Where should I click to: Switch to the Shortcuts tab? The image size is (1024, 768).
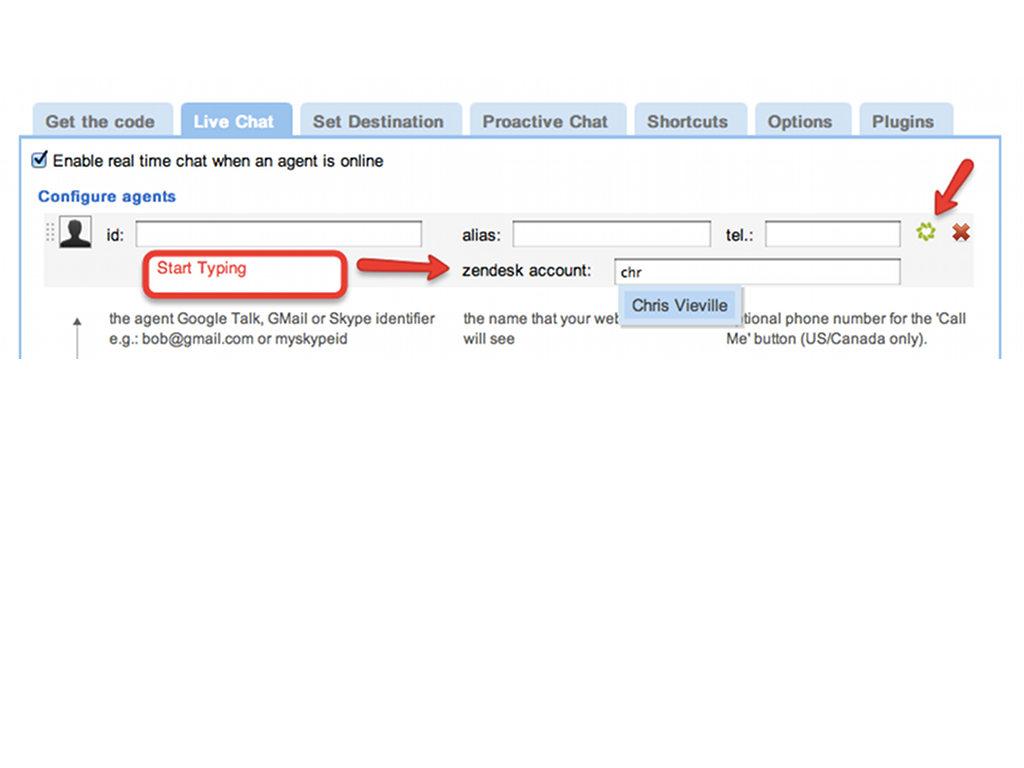(687, 122)
